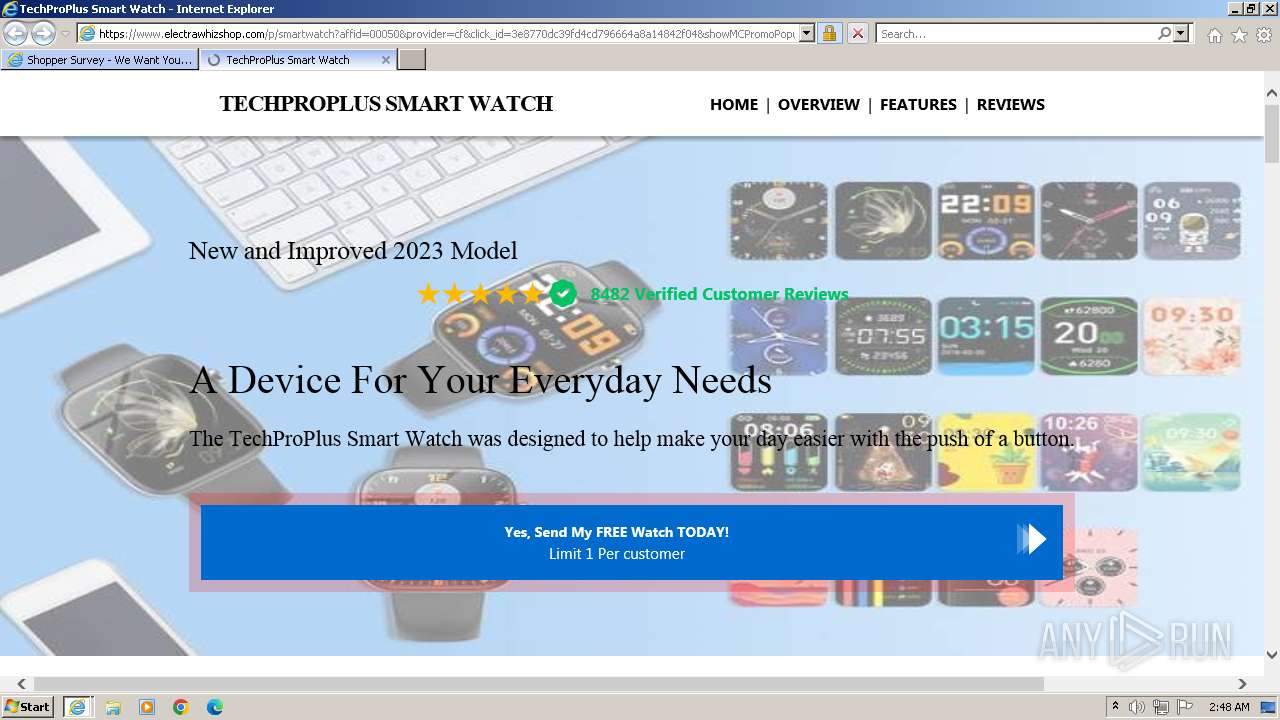
Task: Click the vertical scrollbar down arrow
Action: coord(1272,655)
